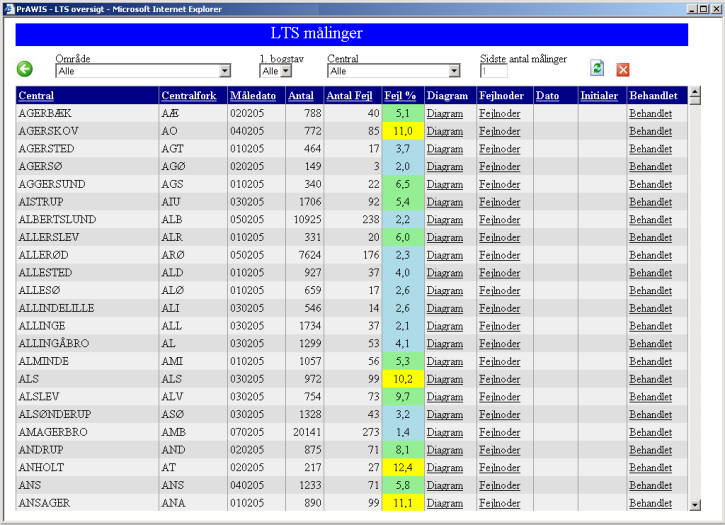
Task: Click blue 1,4 Fejl % cell for AMAGERBRO
Action: [x=403, y=432]
